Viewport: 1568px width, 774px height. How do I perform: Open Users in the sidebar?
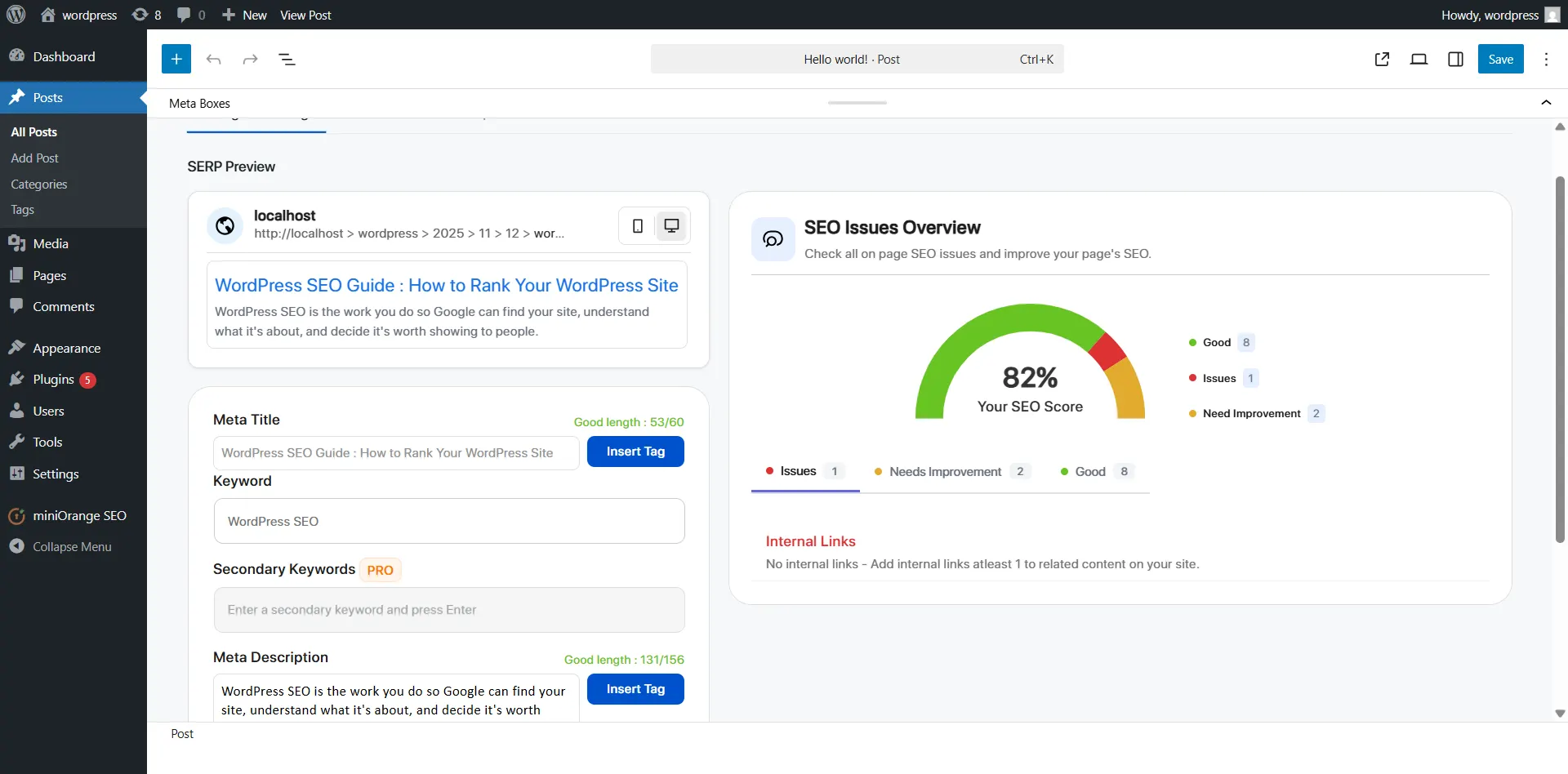73,411
